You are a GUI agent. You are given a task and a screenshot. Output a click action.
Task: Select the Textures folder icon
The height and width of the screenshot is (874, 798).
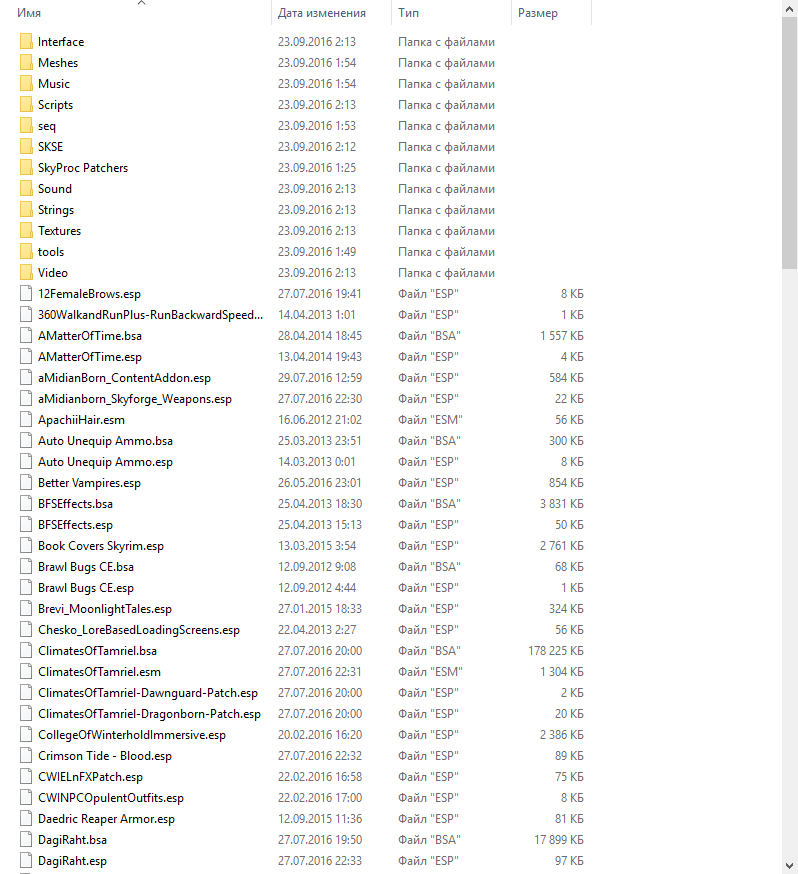click(26, 231)
